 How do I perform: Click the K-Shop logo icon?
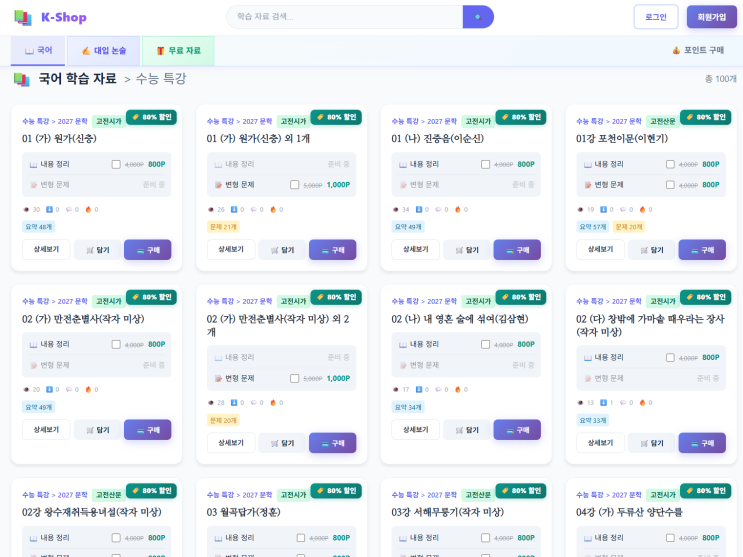pyautogui.click(x=23, y=17)
